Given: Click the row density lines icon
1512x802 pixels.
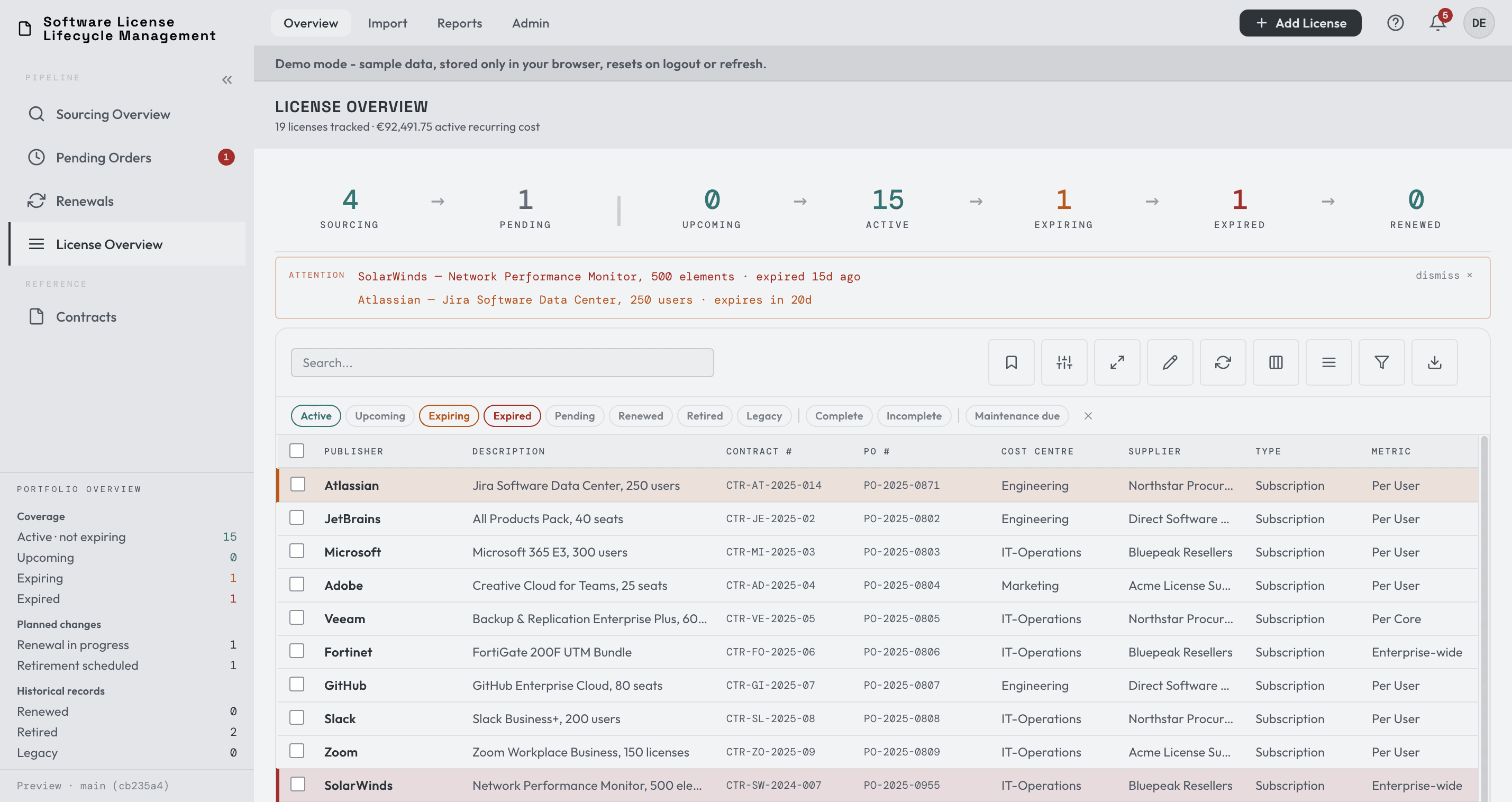Looking at the screenshot, I should [1328, 362].
